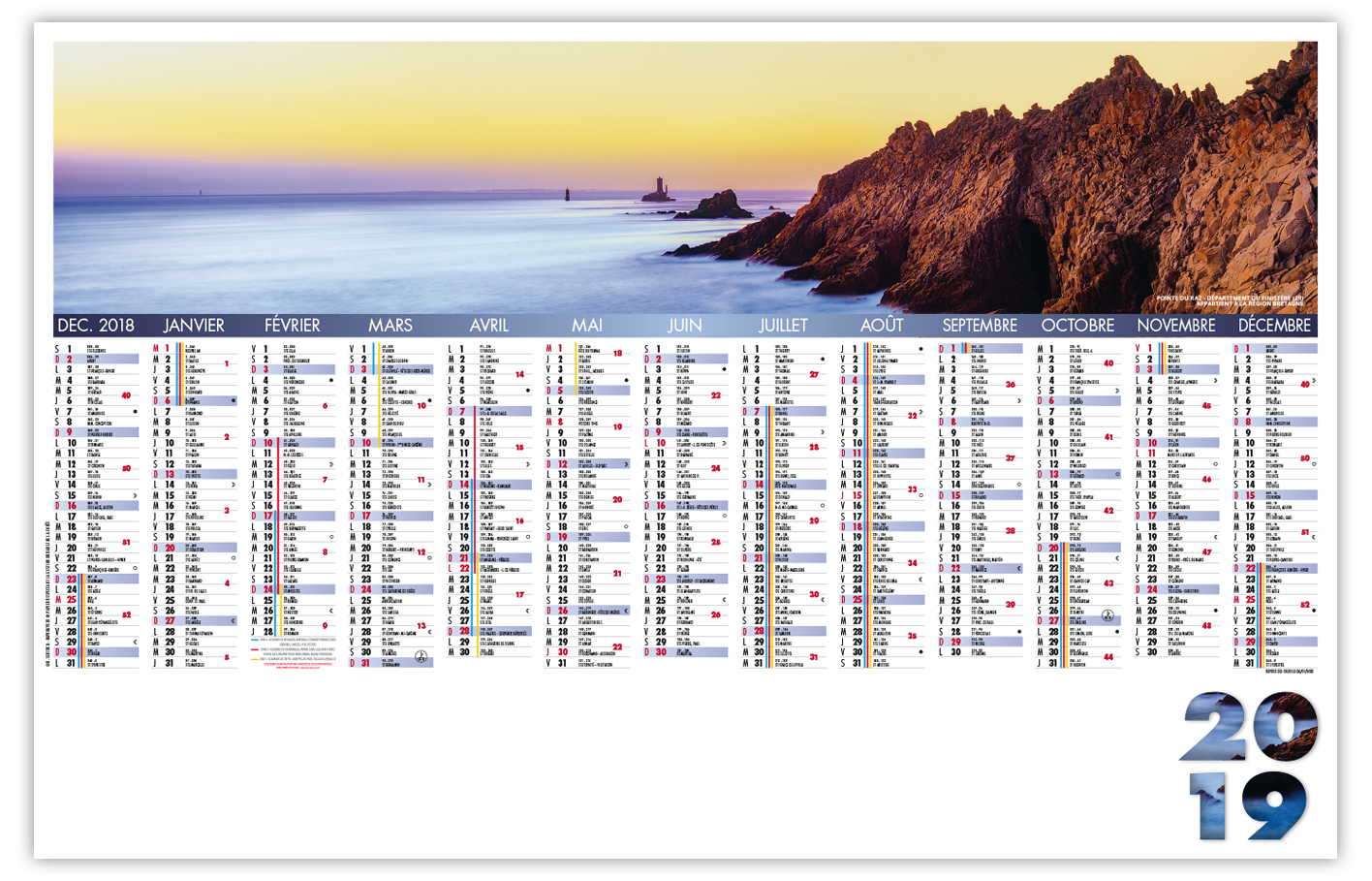Click red week number 33 in Août
The width and height of the screenshot is (1372, 881).
coord(912,489)
